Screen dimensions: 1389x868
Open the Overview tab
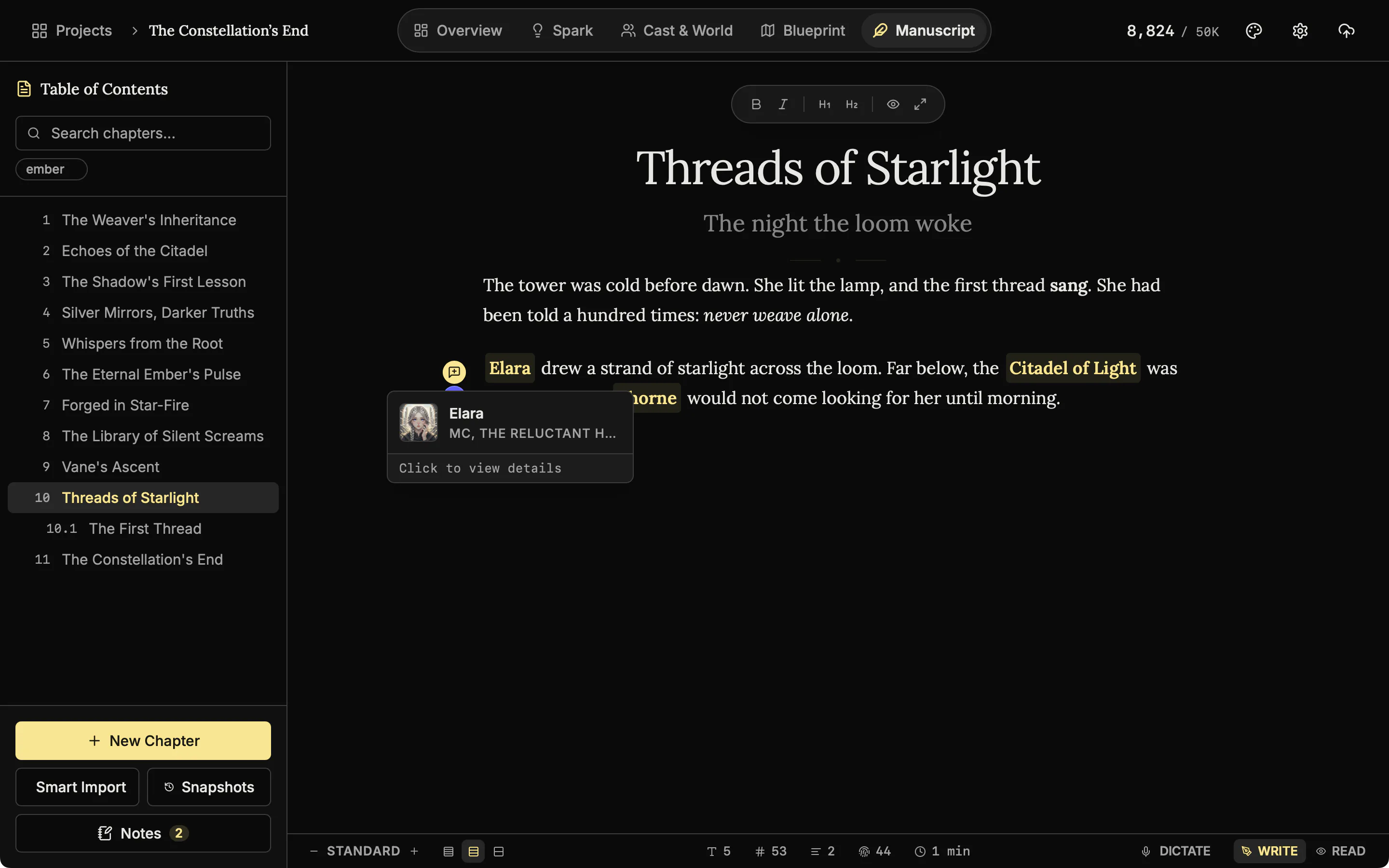[457, 30]
